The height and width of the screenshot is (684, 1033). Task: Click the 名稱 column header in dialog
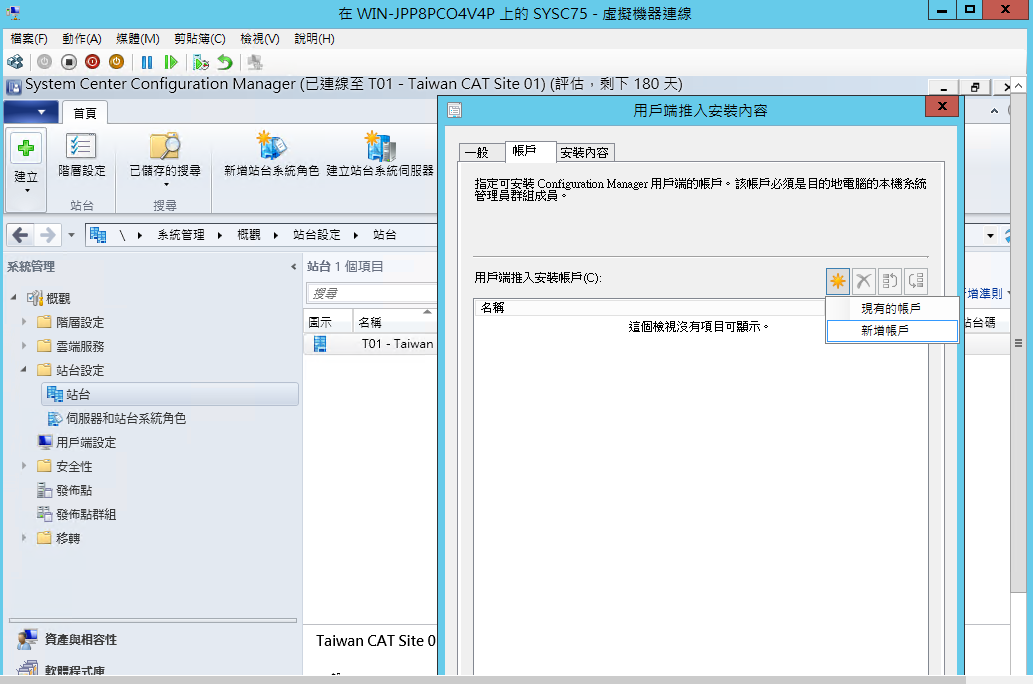click(x=649, y=308)
